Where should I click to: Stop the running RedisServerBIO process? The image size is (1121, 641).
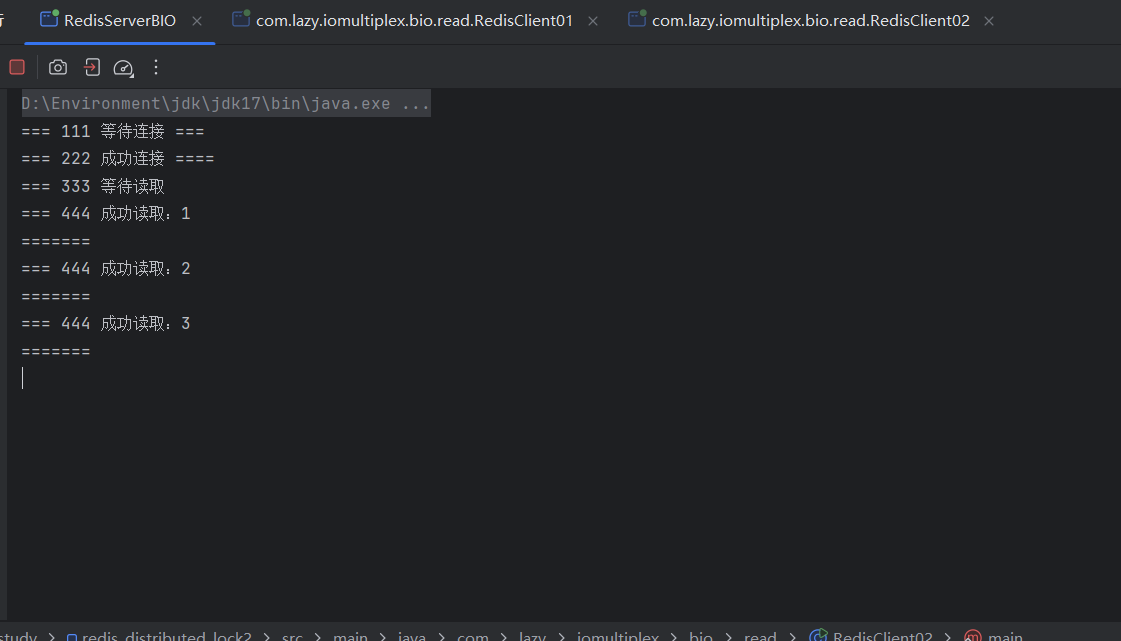click(x=17, y=67)
